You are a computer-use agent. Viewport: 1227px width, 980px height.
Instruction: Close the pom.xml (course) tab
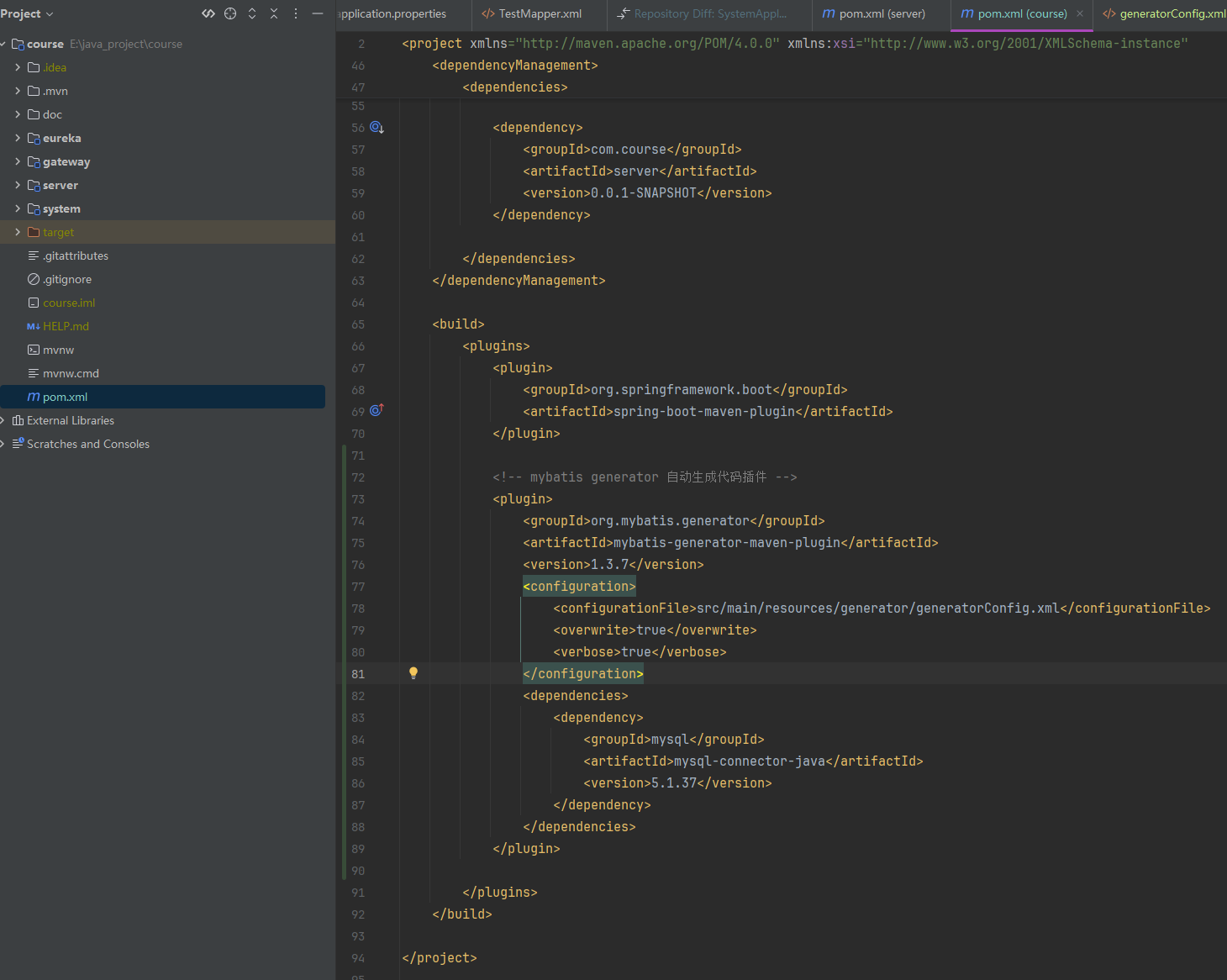pyautogui.click(x=1080, y=13)
